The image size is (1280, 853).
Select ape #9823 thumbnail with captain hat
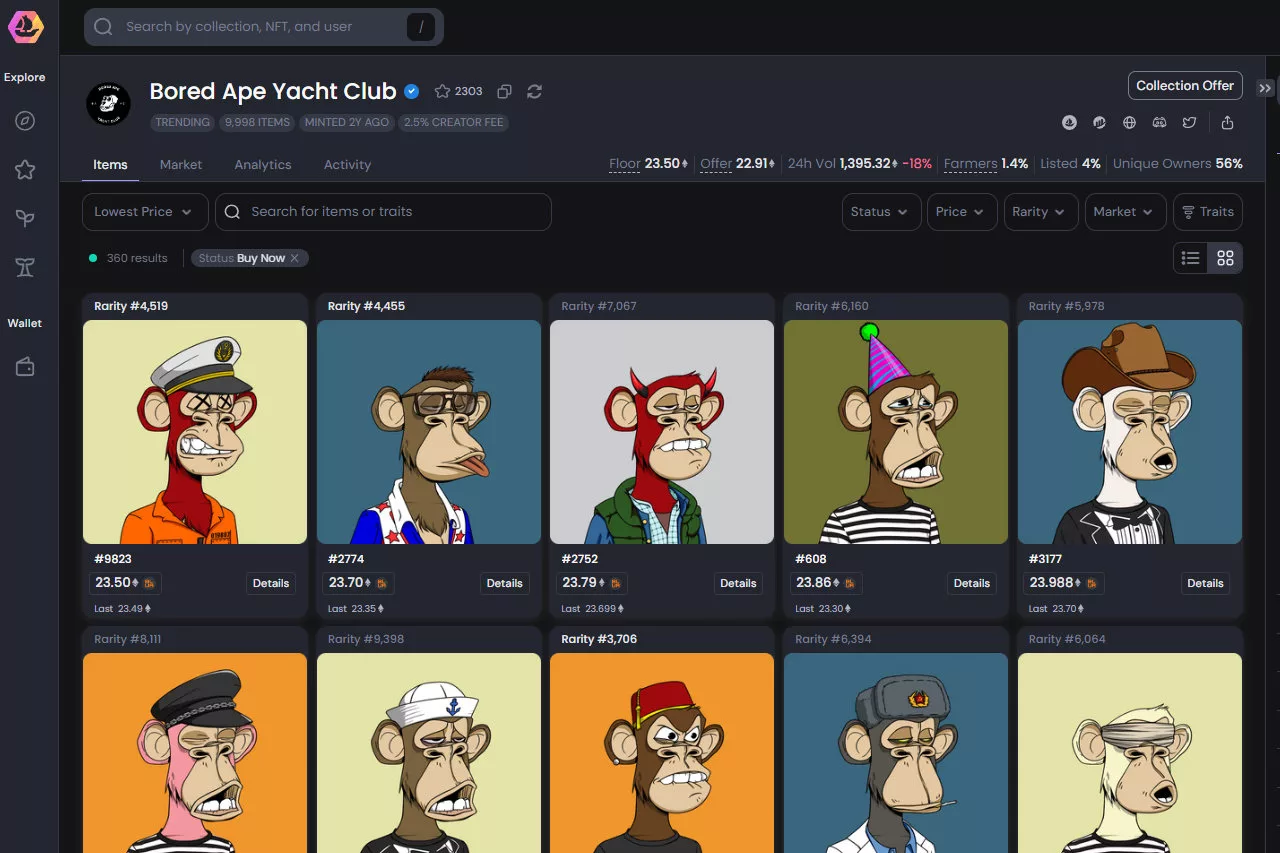tap(195, 432)
